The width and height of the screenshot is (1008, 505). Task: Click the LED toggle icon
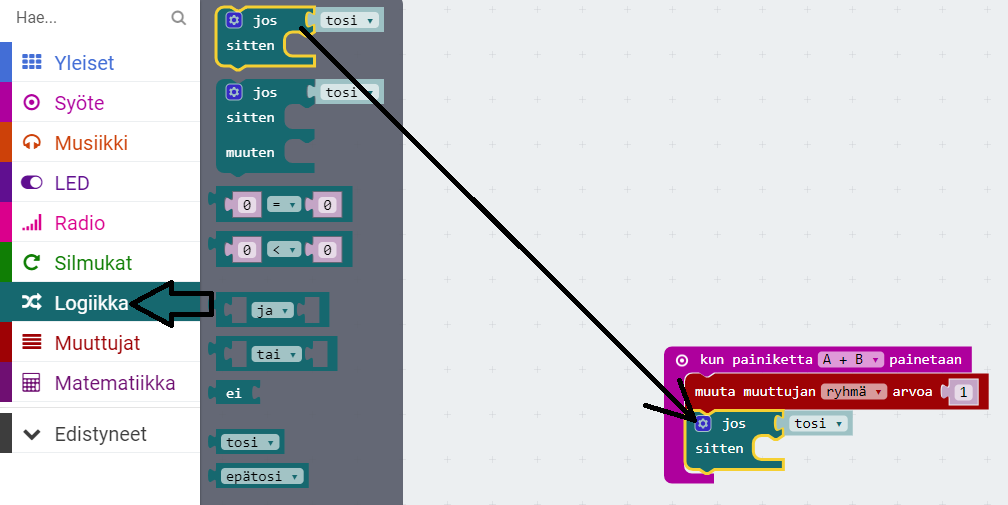click(32, 183)
